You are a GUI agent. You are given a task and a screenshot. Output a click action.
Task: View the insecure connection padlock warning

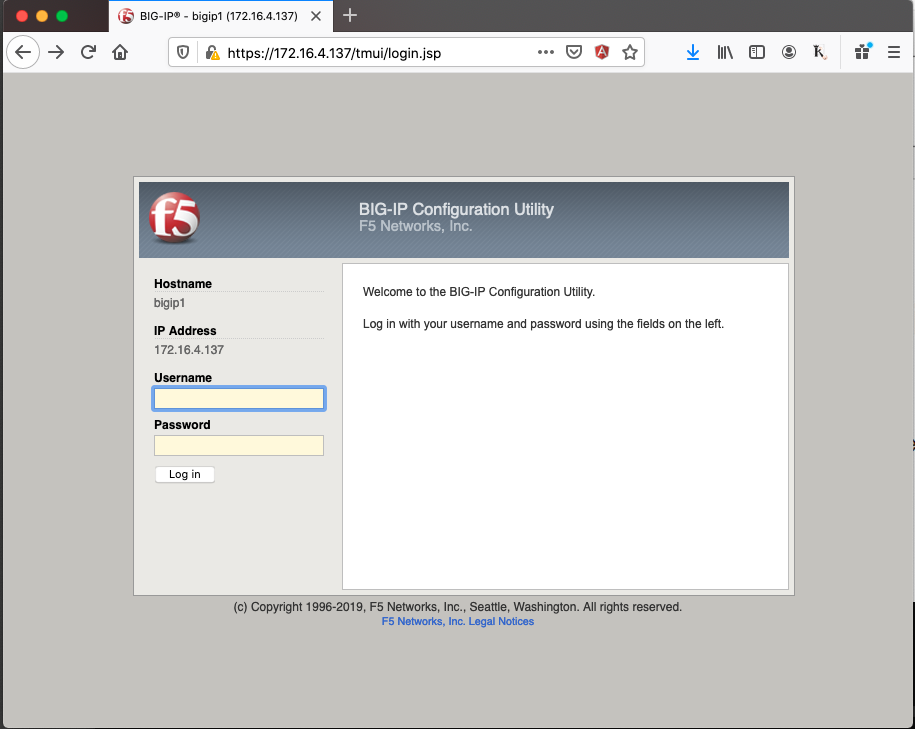click(x=211, y=53)
